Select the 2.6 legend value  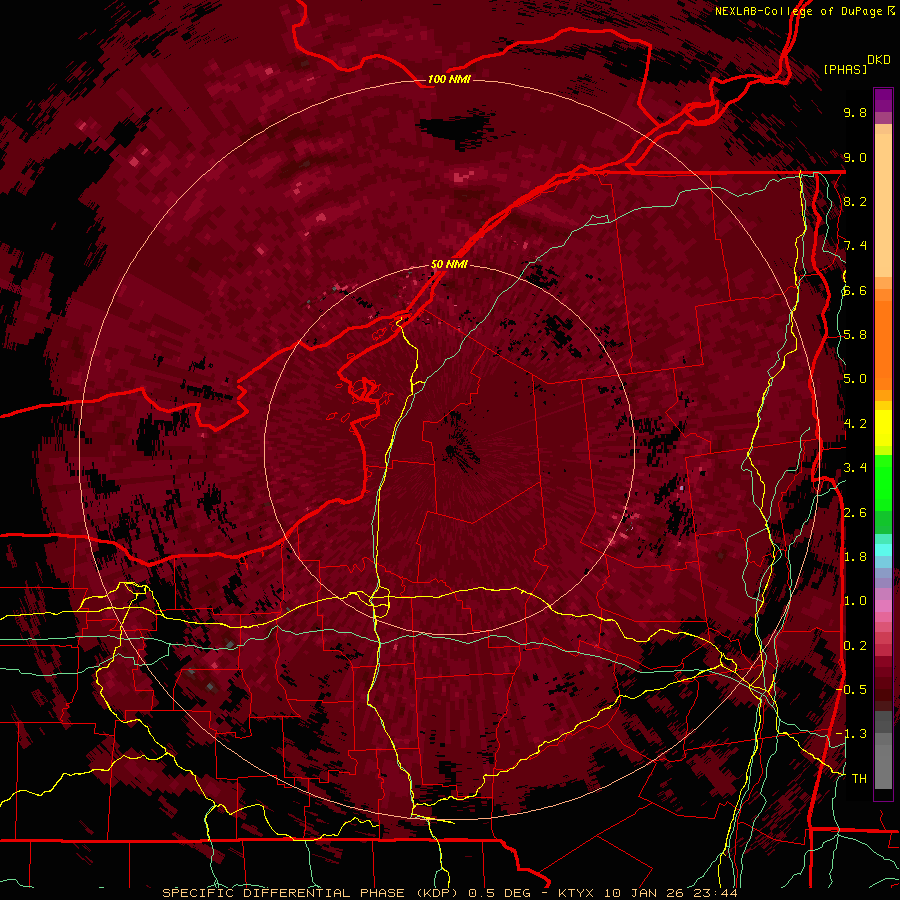click(855, 513)
